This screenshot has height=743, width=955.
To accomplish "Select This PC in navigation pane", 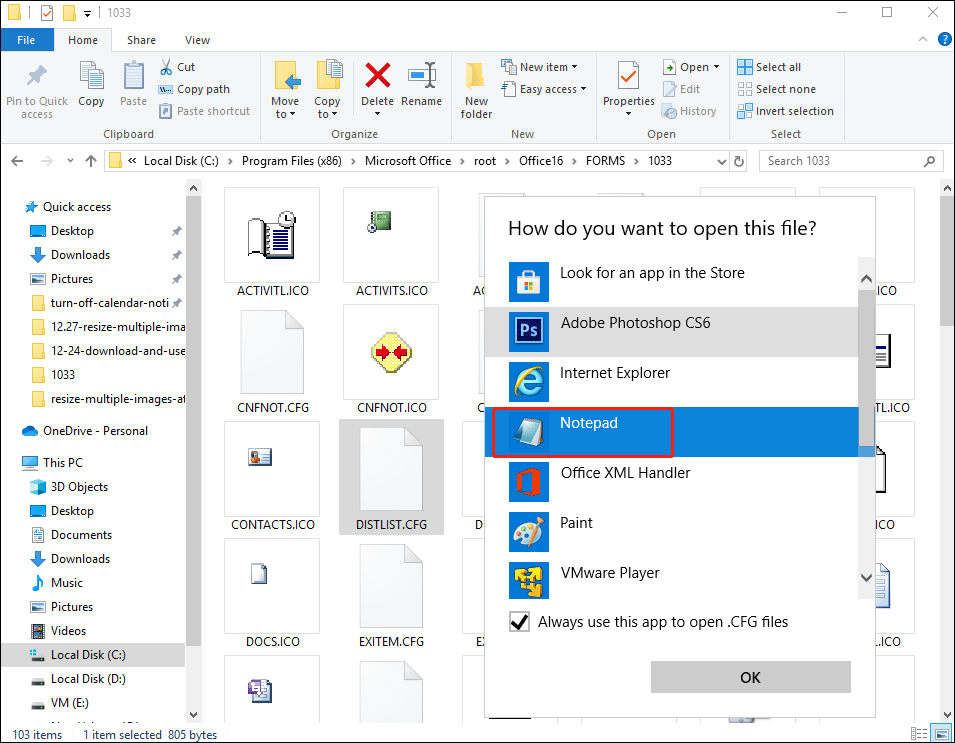I will point(63,463).
